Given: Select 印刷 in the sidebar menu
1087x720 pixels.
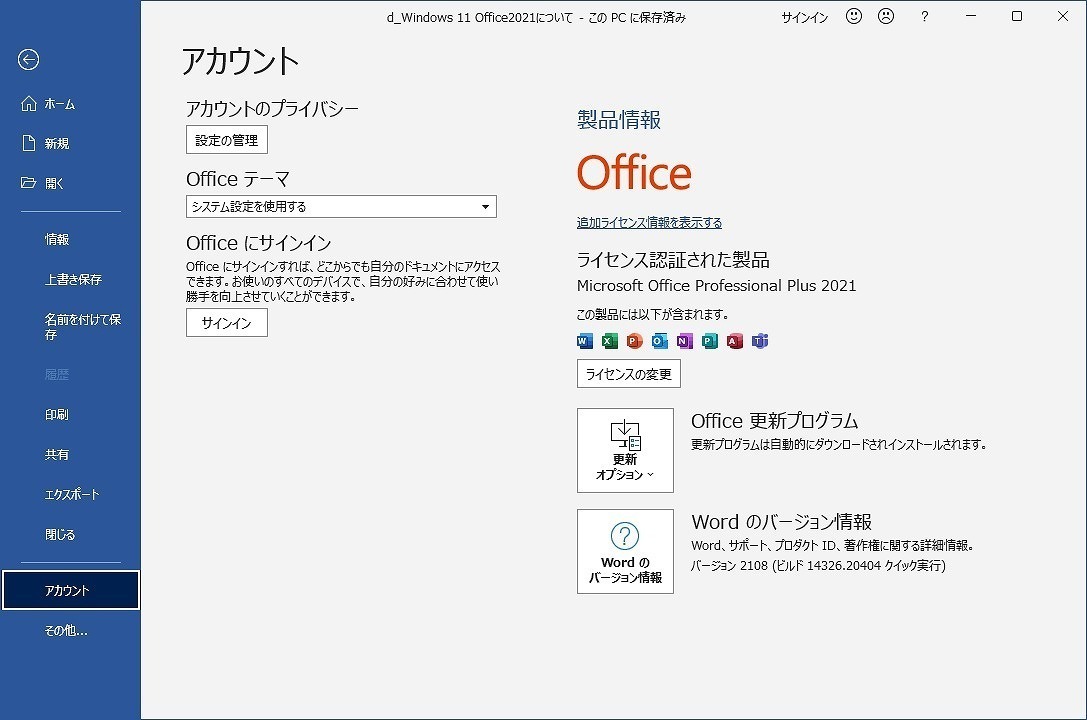Looking at the screenshot, I should click(57, 414).
